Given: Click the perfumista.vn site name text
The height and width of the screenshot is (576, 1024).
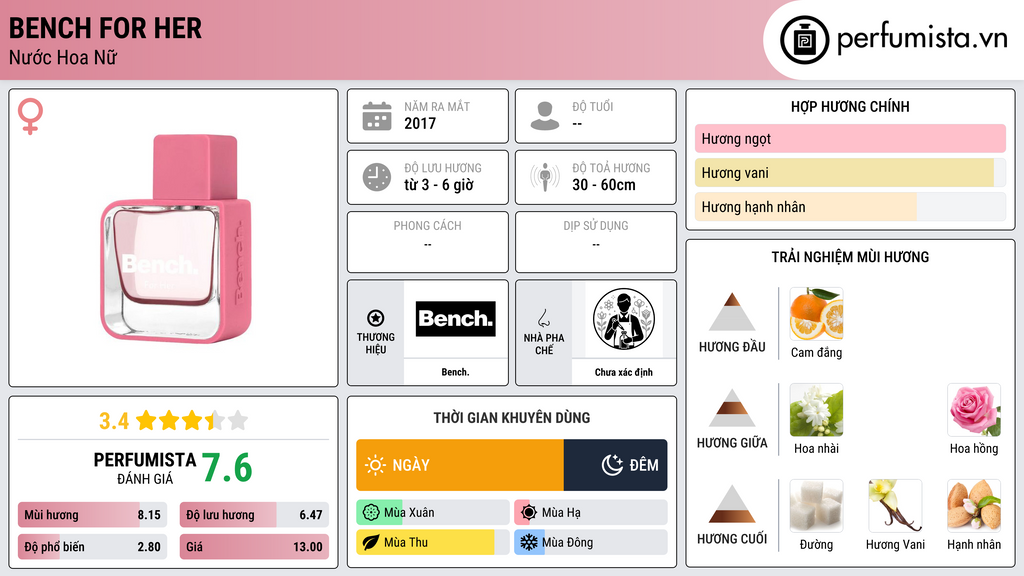Looking at the screenshot, I should click(x=922, y=39).
